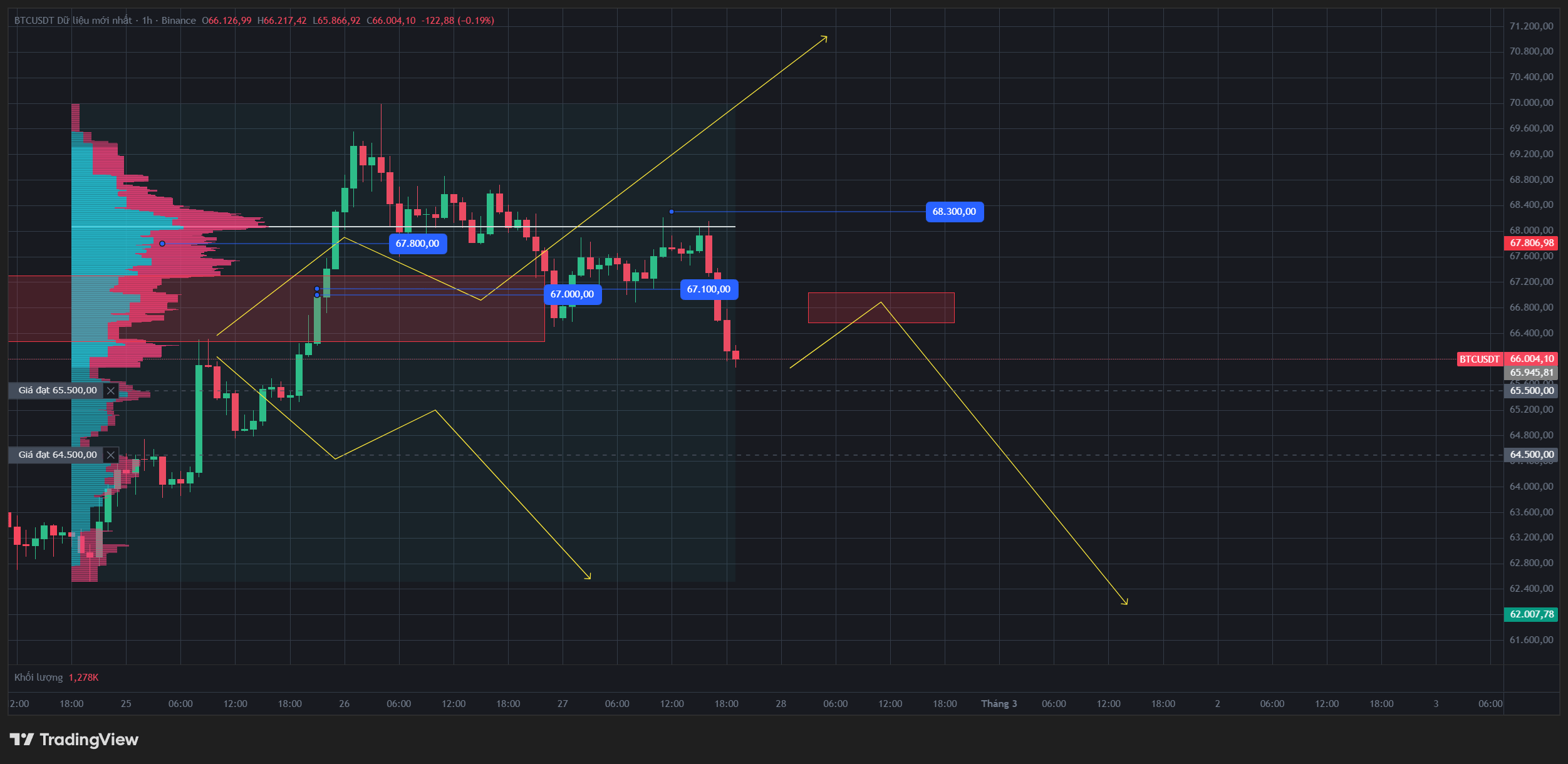
Task: Click the Khối lượng volume indicator label
Action: pyautogui.click(x=39, y=678)
